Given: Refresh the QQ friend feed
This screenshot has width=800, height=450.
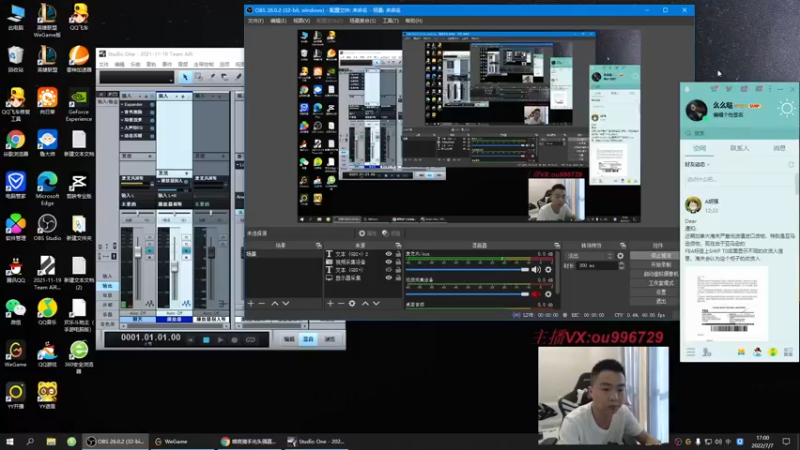Looking at the screenshot, I should point(791,164).
